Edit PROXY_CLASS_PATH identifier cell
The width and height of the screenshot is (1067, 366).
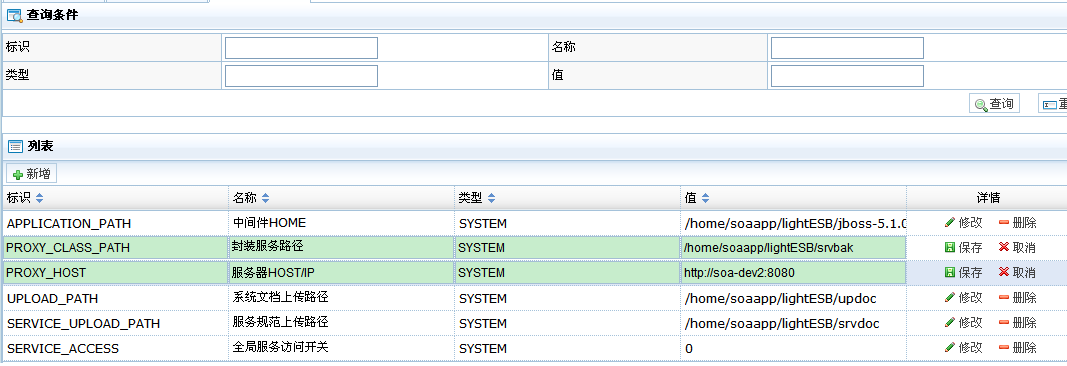click(116, 248)
